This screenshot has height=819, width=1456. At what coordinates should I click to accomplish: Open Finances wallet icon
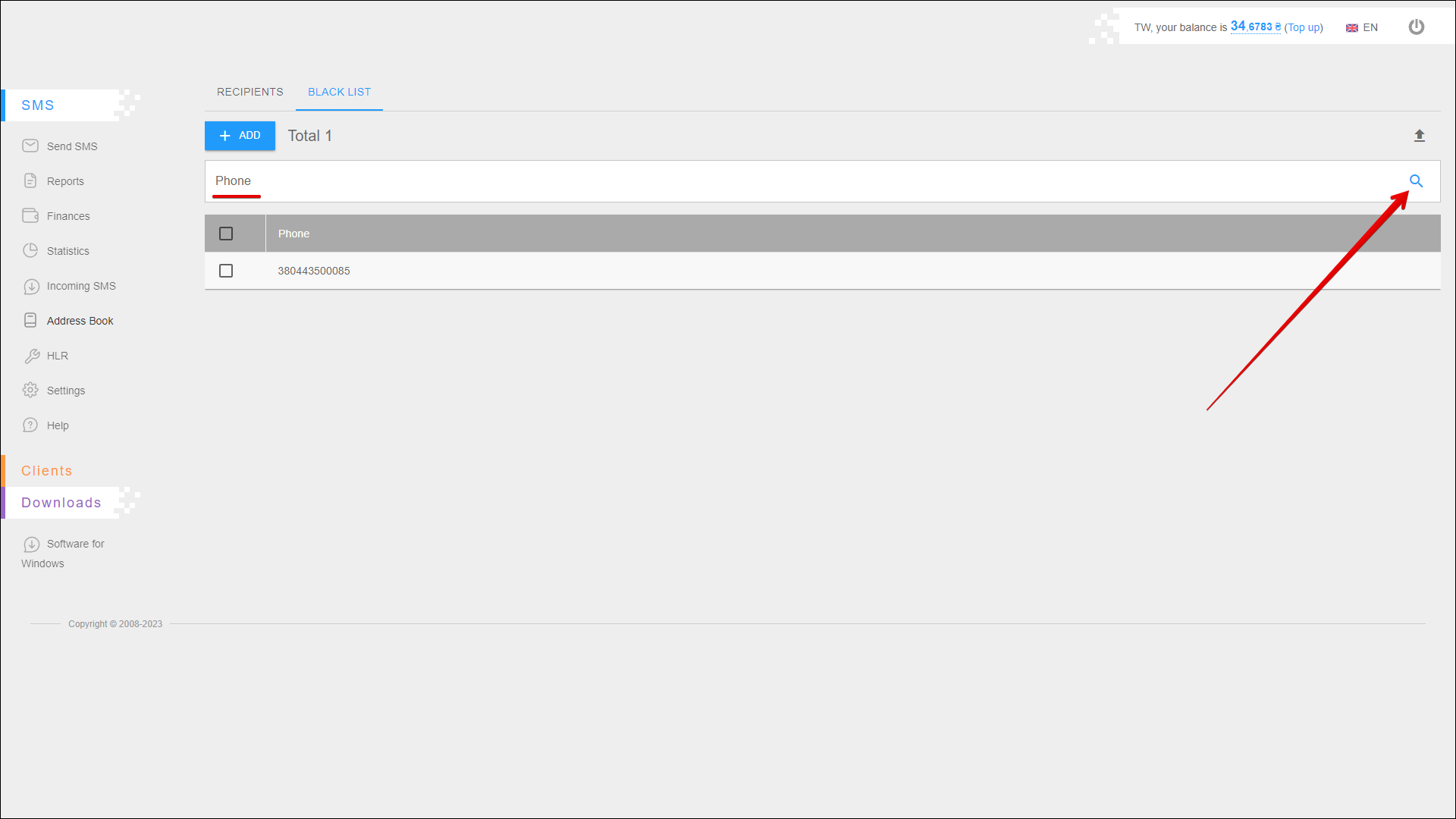[30, 215]
